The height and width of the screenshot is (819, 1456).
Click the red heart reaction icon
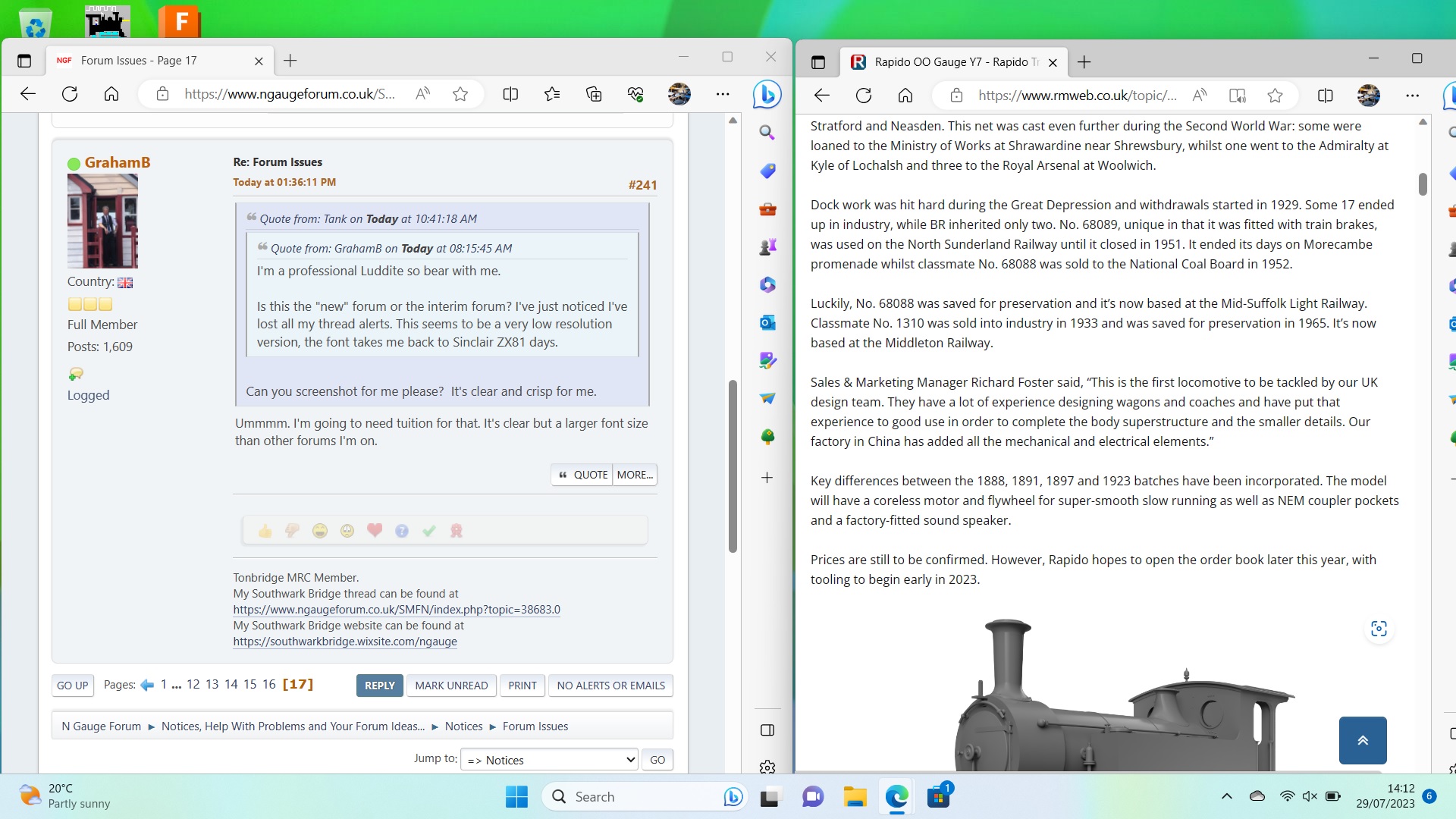click(375, 531)
